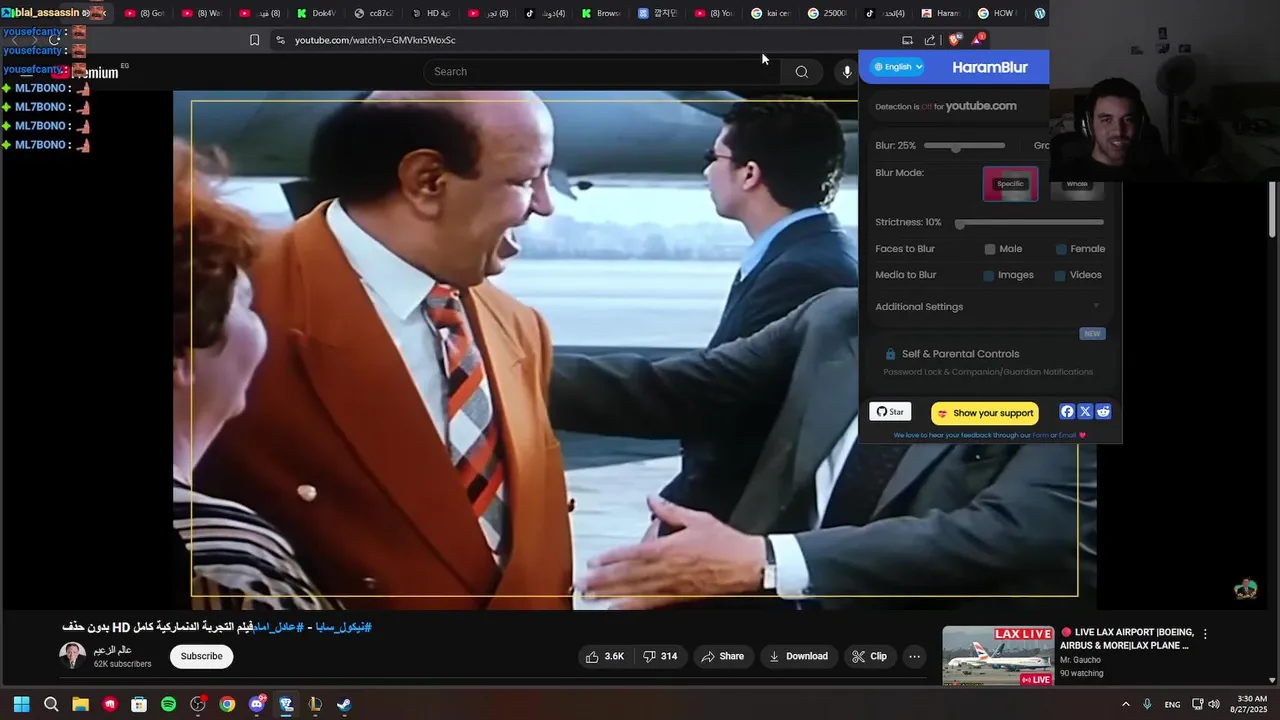
Task: Subscribe to the channel
Action: [201, 656]
